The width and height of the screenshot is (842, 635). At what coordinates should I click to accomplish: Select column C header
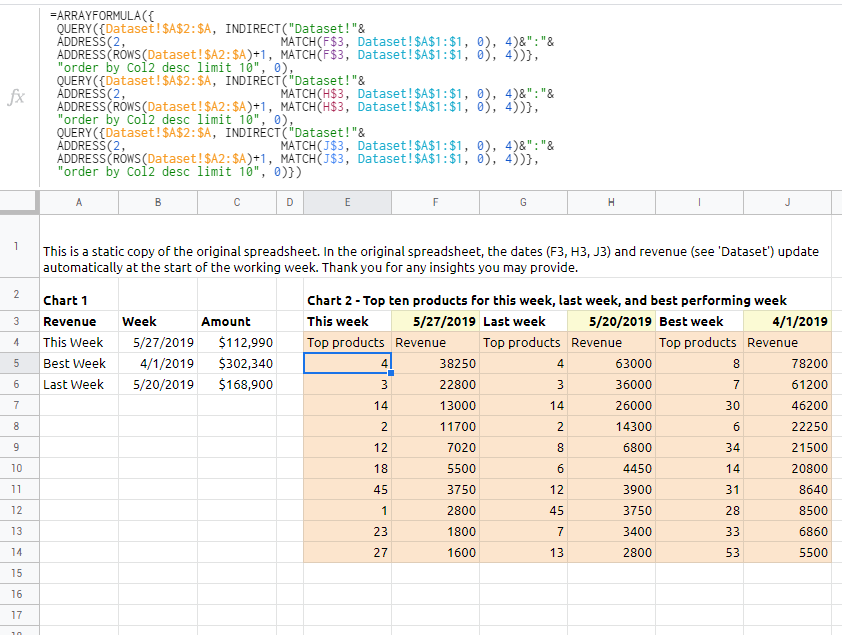point(237,202)
